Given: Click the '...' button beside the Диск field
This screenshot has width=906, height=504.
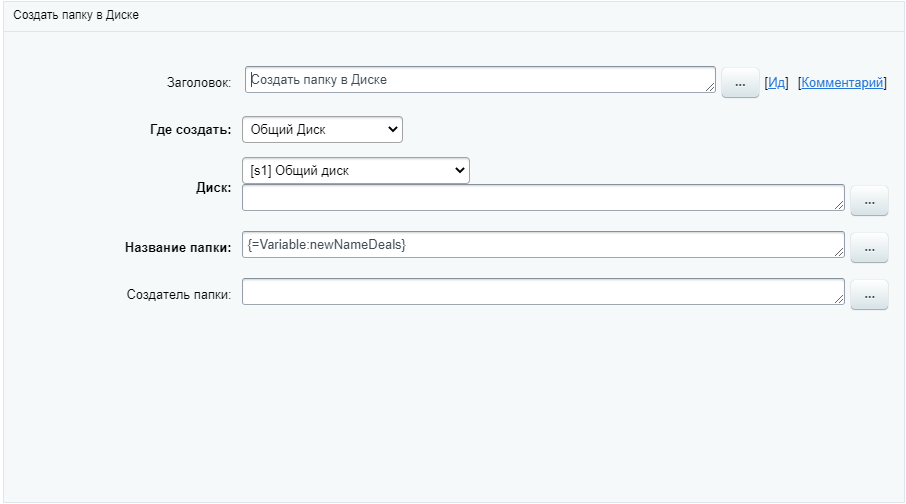Looking at the screenshot, I should [869, 201].
